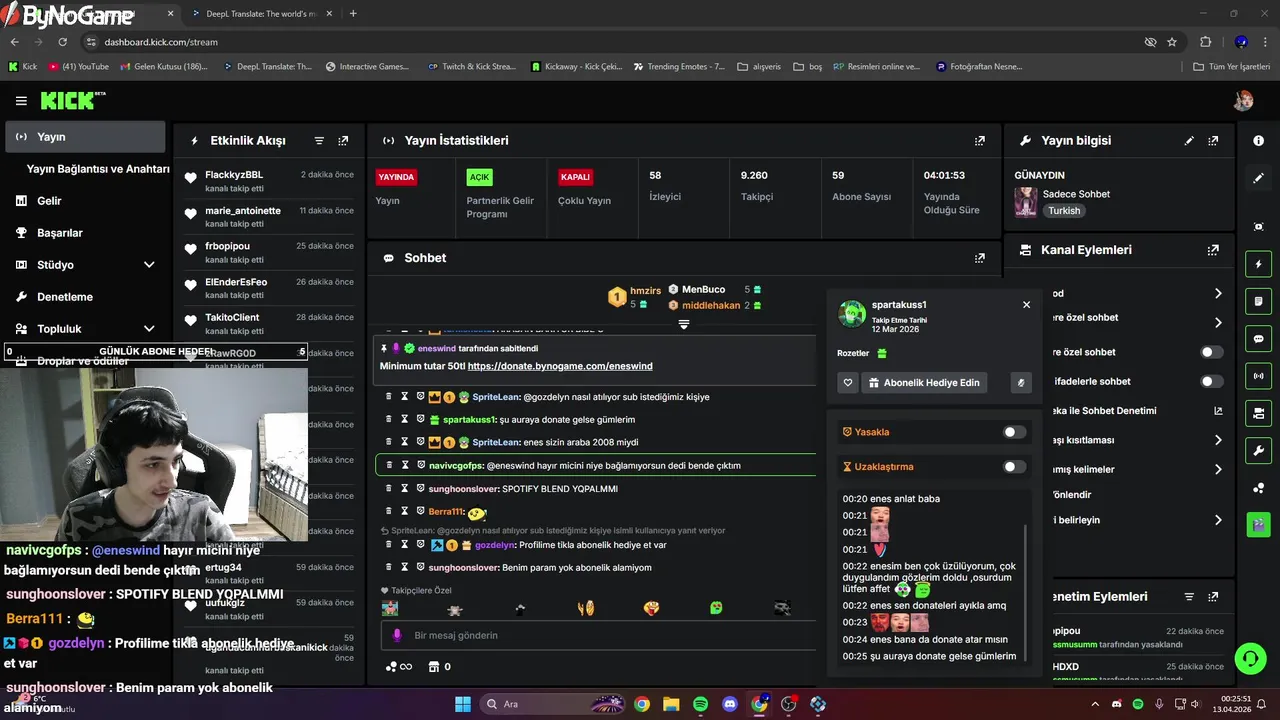Click the capture frame icon in right sidebar
This screenshot has width=1280, height=720.
[1258, 227]
